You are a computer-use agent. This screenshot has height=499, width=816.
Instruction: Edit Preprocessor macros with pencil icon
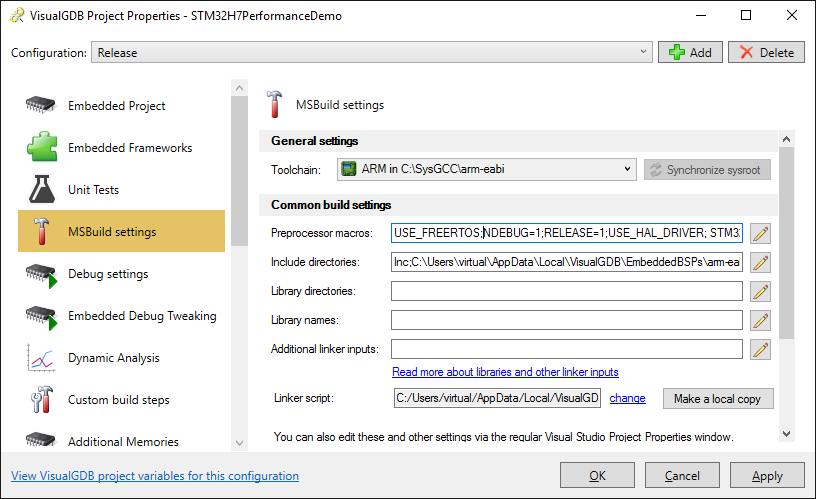click(x=760, y=234)
